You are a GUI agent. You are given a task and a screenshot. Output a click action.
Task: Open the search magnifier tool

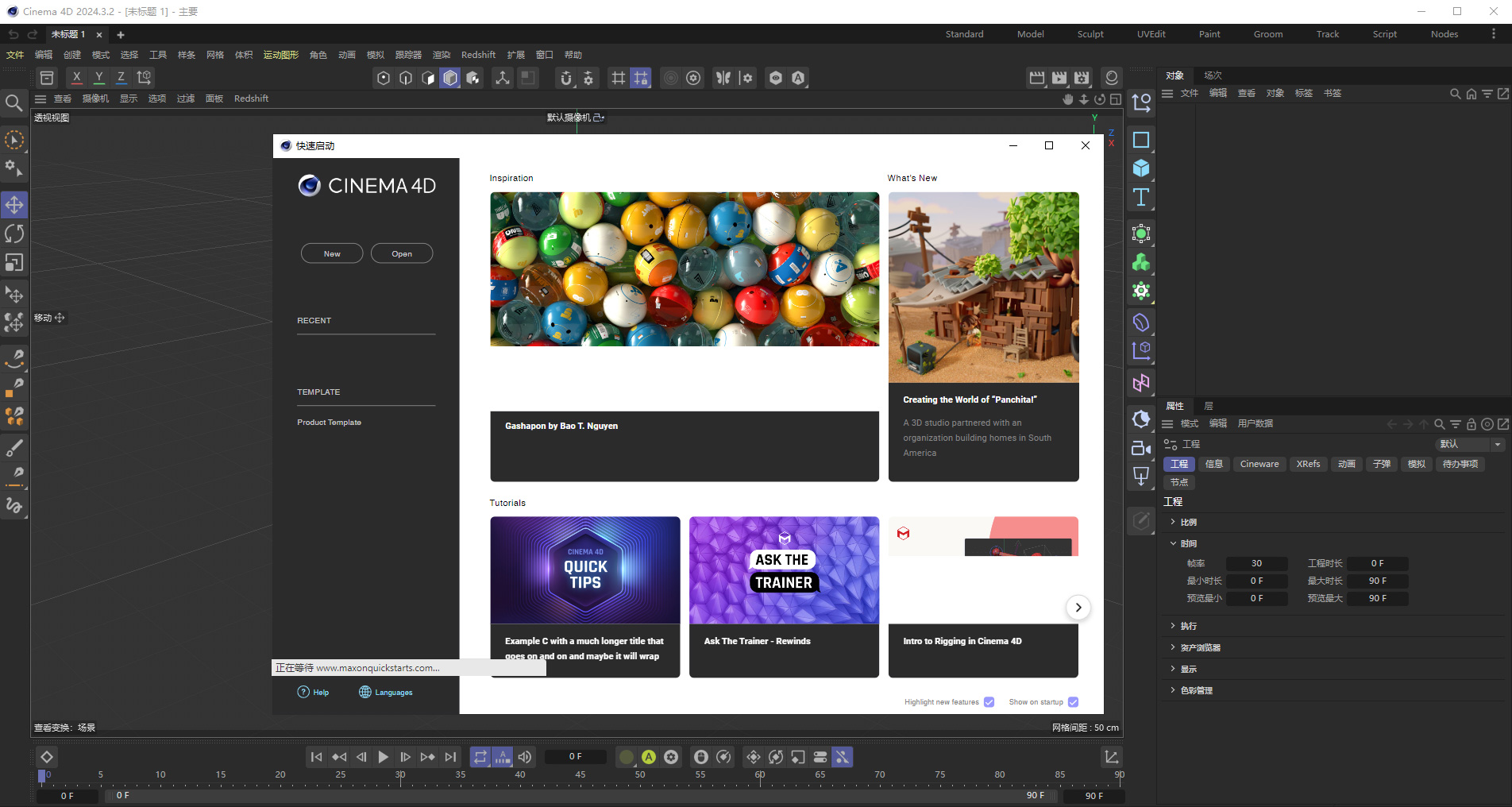click(13, 102)
